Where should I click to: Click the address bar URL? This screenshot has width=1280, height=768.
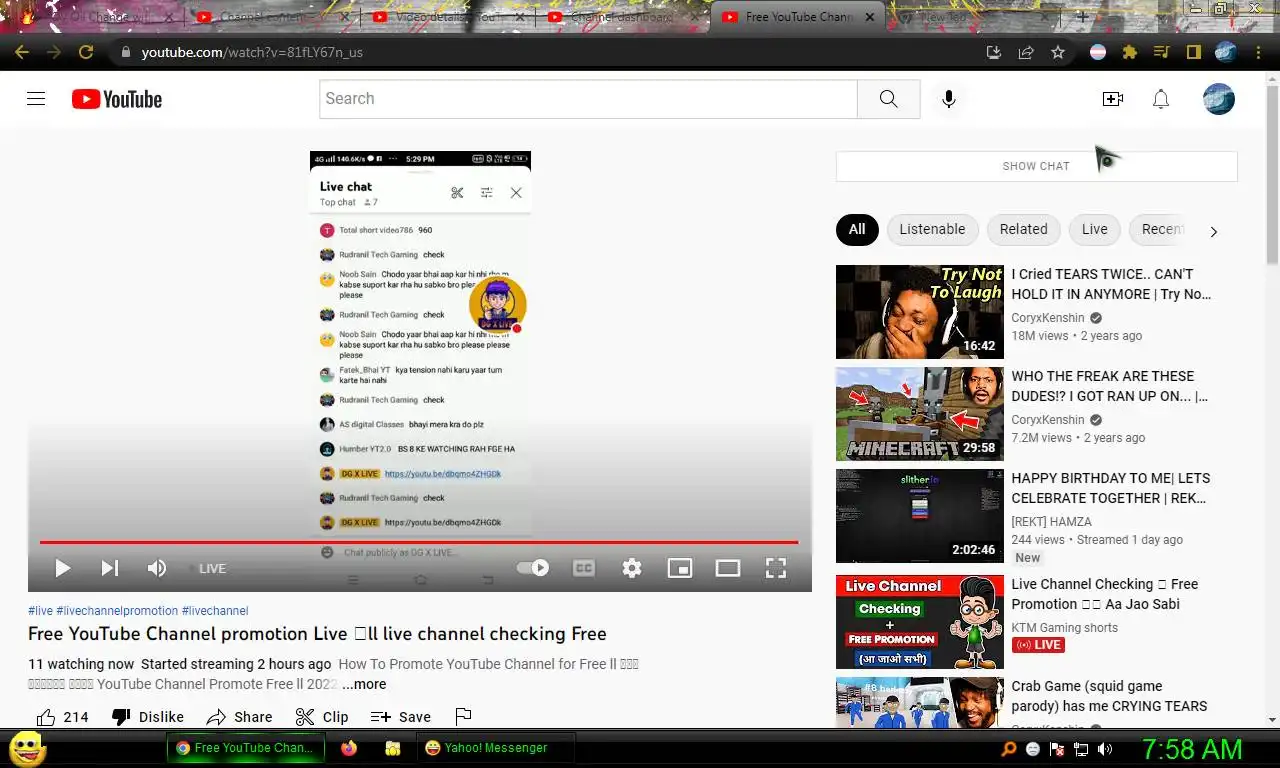(x=251, y=52)
